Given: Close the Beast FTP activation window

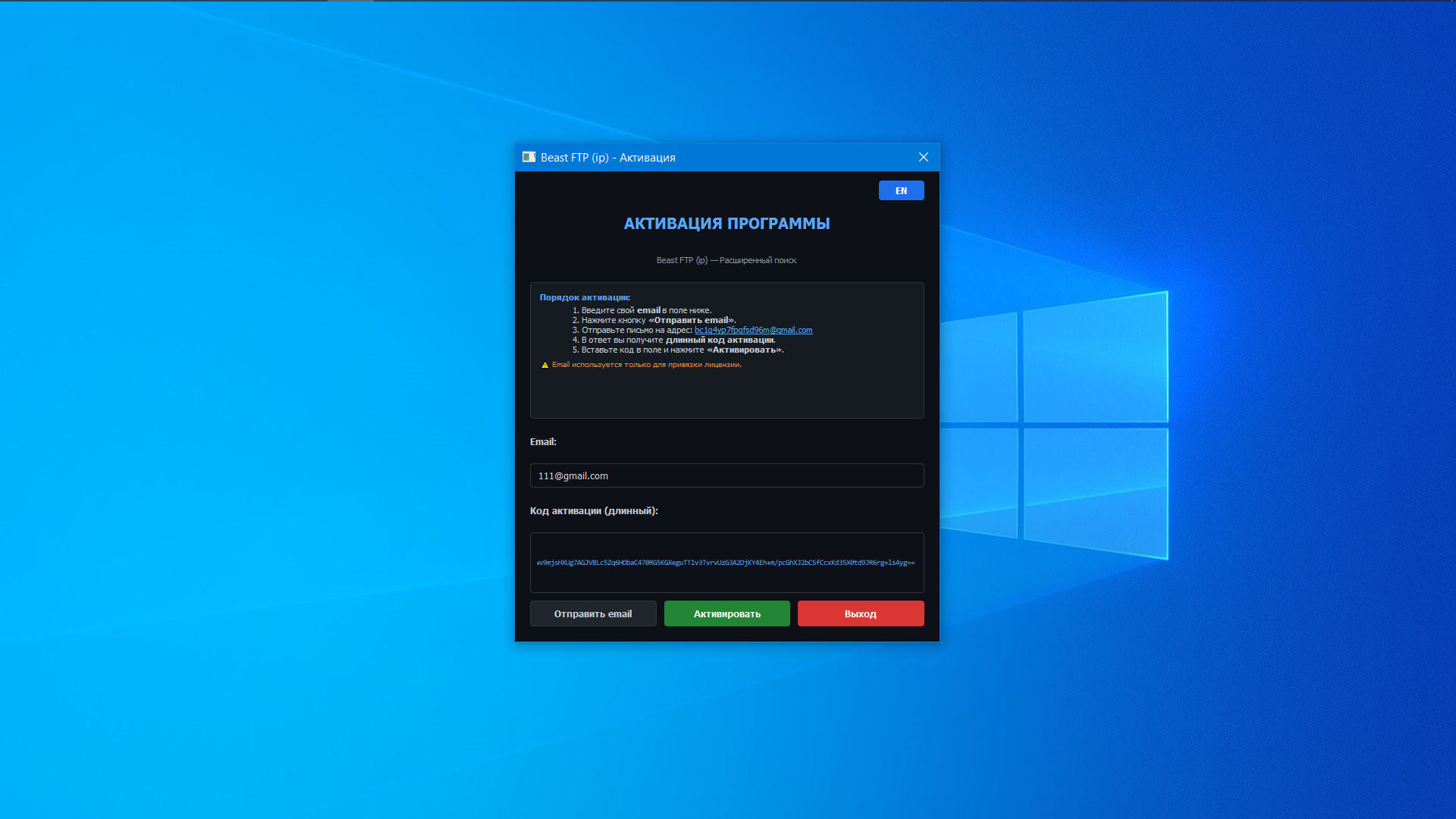Looking at the screenshot, I should pyautogui.click(x=923, y=157).
